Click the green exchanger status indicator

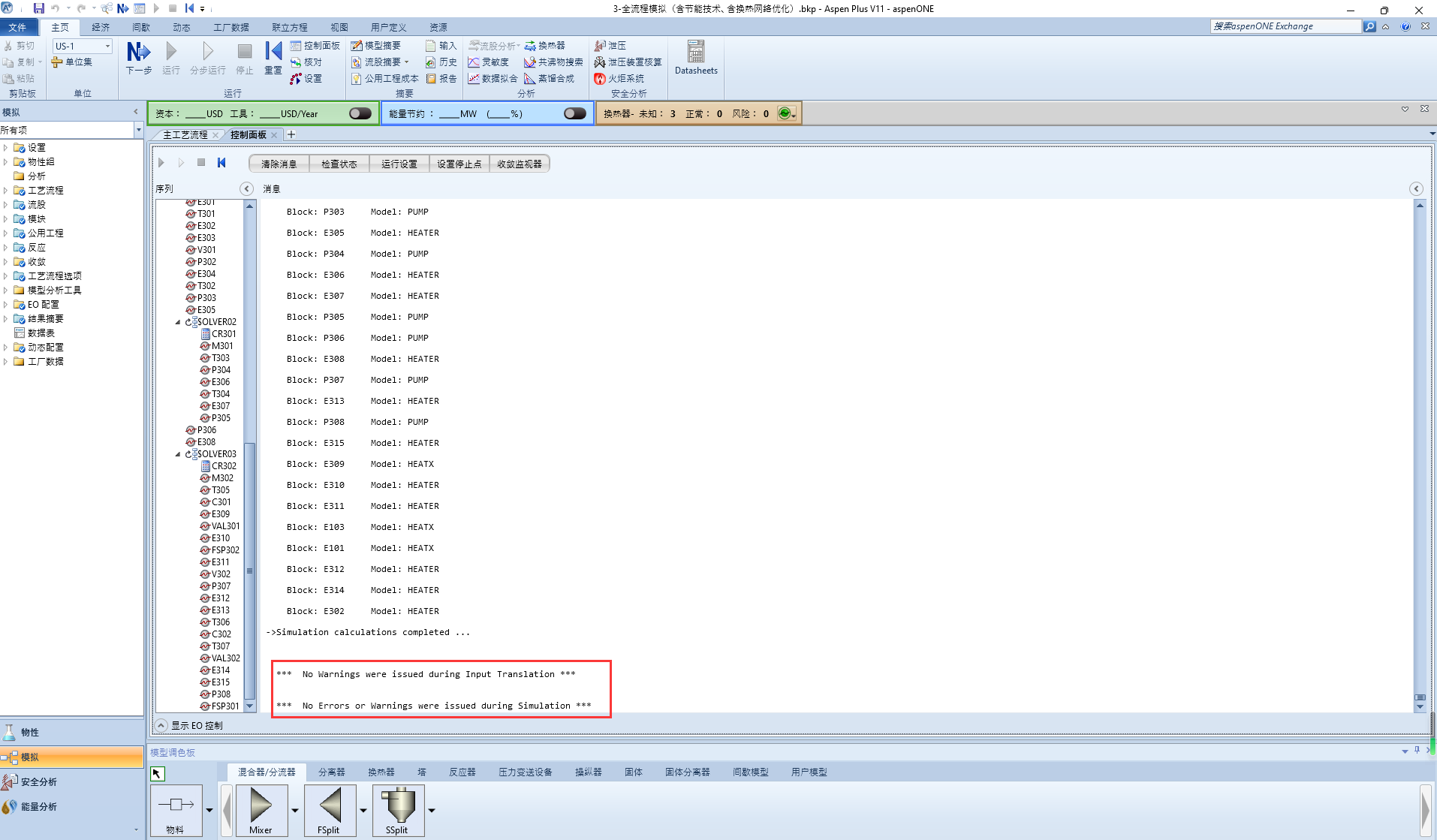coord(785,113)
